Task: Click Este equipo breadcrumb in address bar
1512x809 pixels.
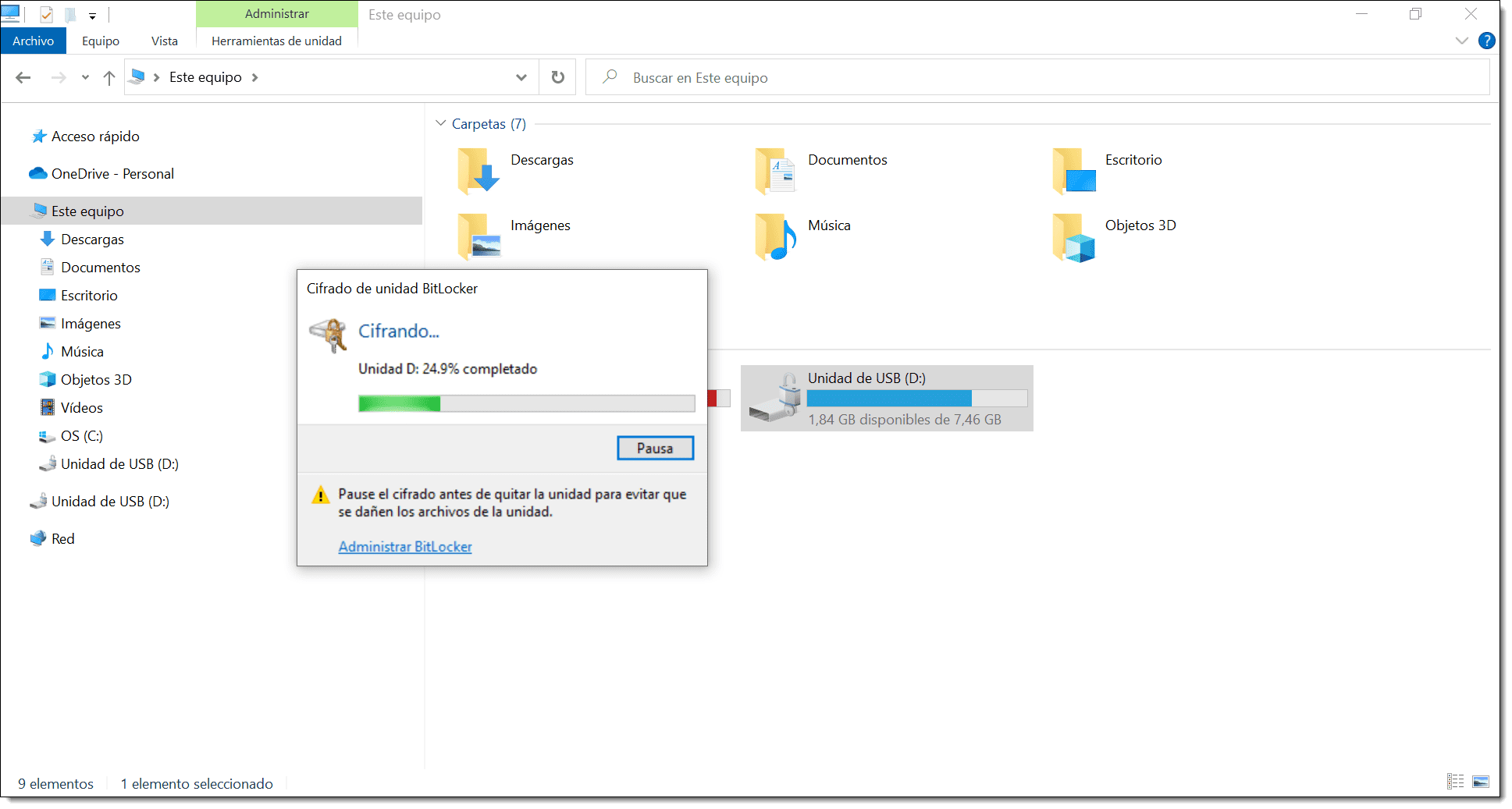Action: 205,77
